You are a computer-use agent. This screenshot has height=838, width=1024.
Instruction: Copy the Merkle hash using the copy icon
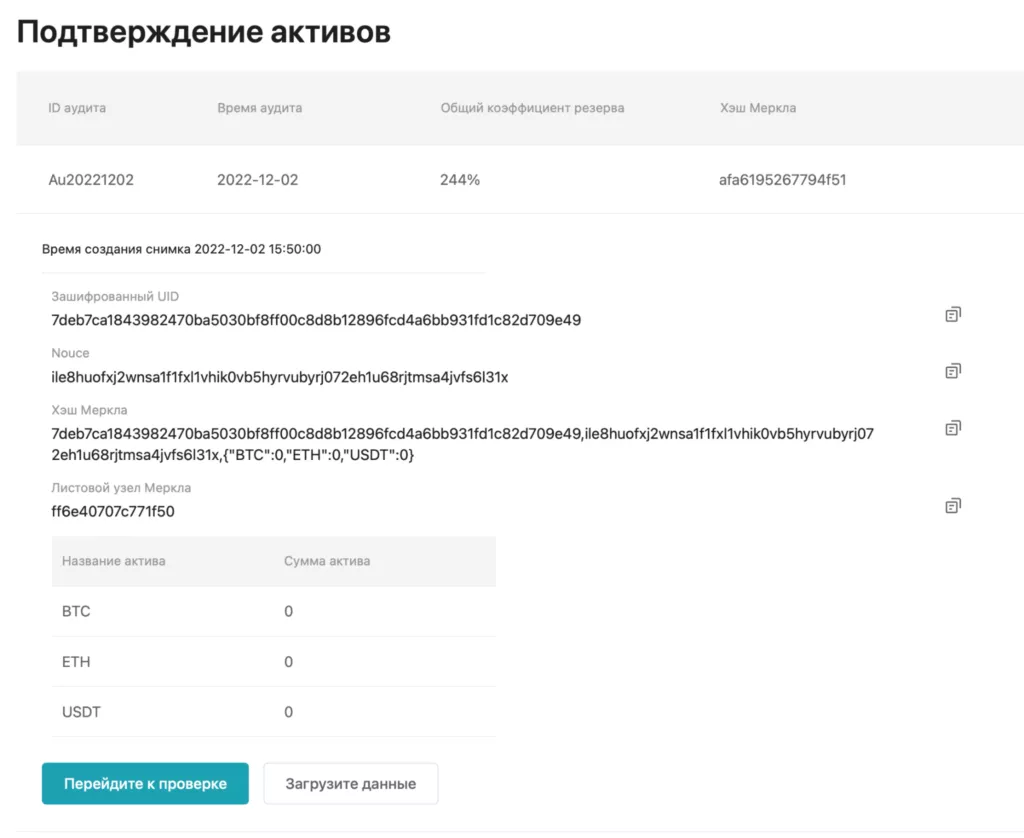[x=952, y=427]
